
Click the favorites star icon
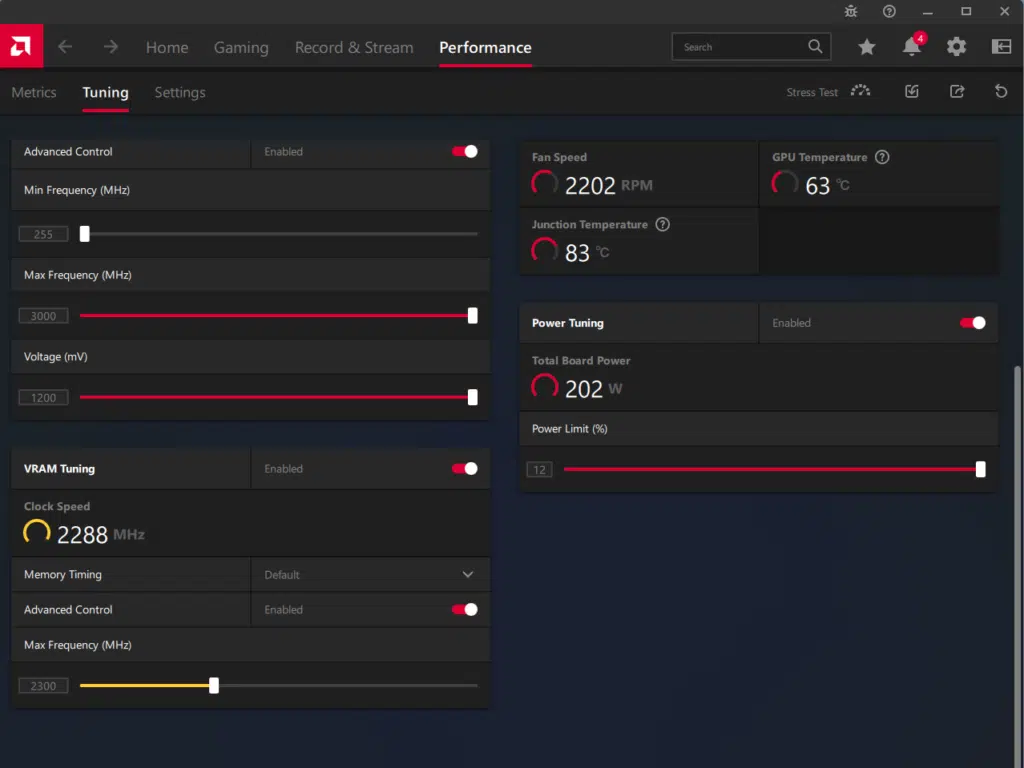(866, 47)
